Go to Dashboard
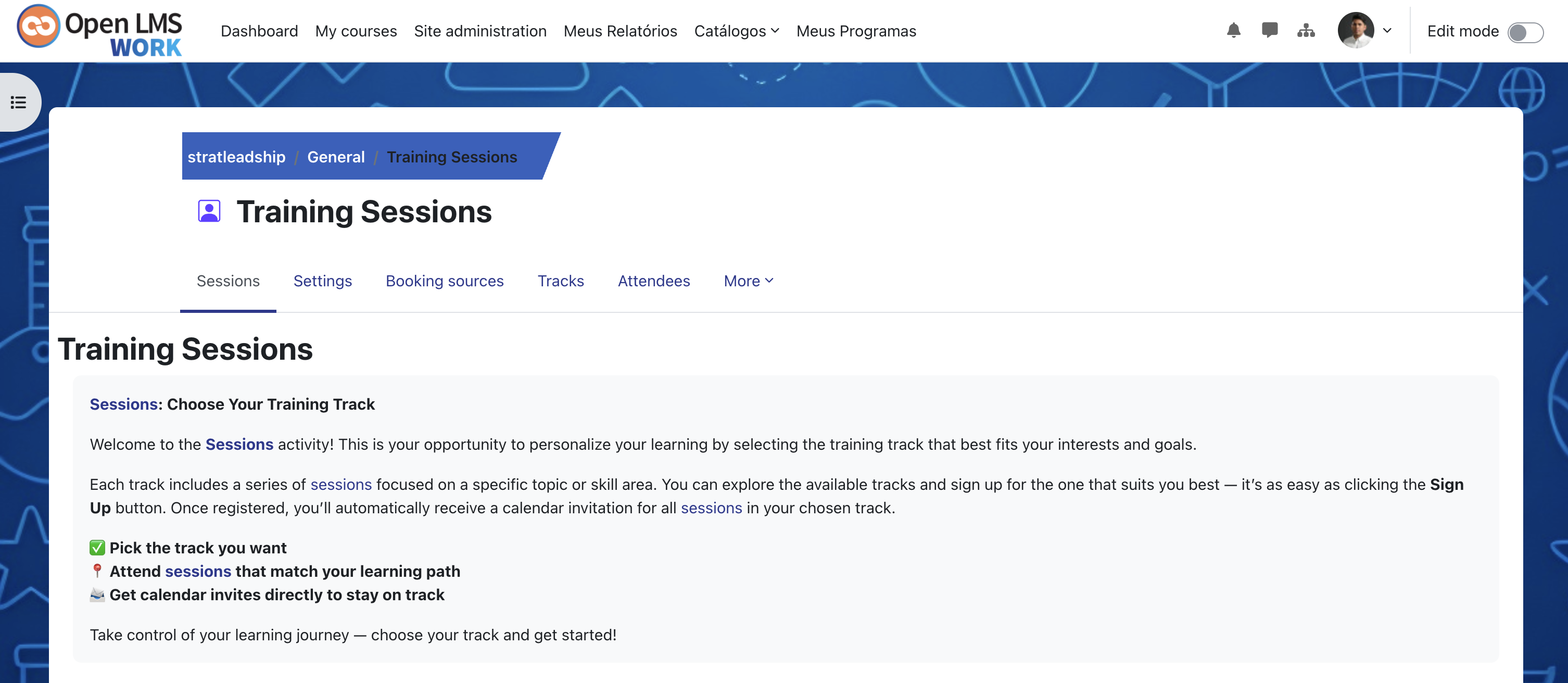Screen dimensions: 1568x683 259,31
